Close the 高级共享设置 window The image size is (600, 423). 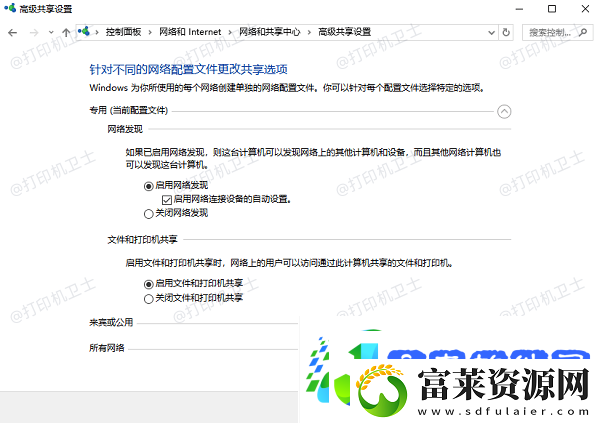[585, 9]
